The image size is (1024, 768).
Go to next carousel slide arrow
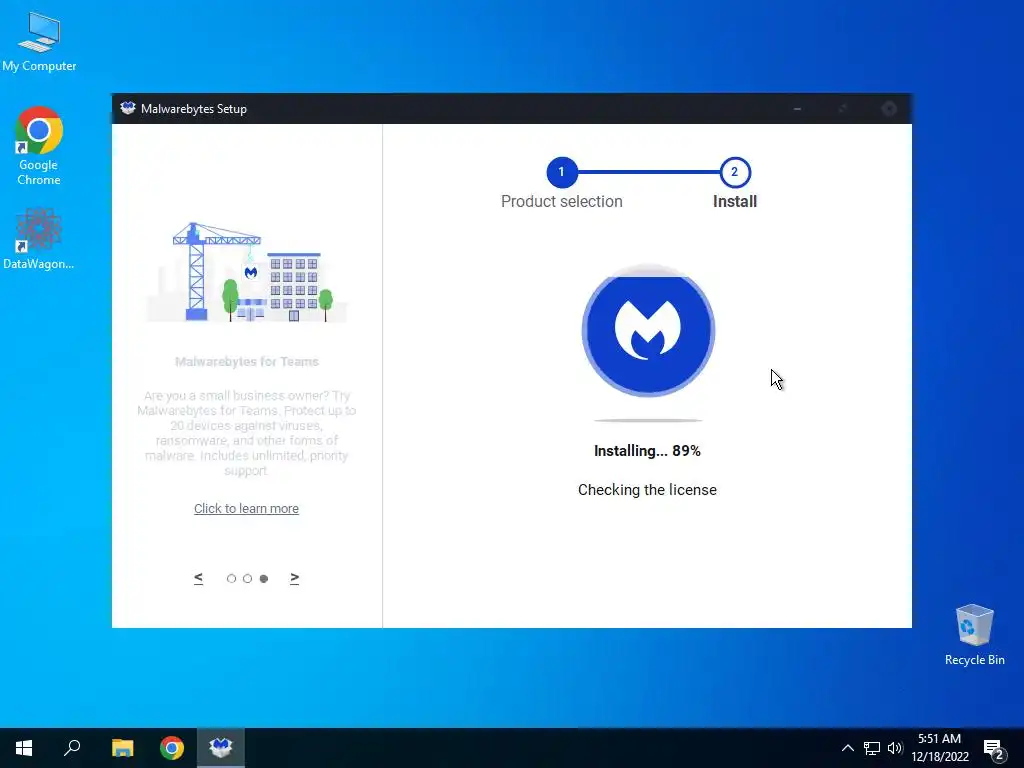[x=295, y=578]
